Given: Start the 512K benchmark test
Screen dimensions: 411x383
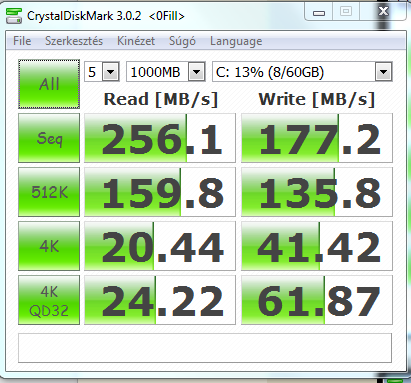Looking at the screenshot, I should 49,192.
